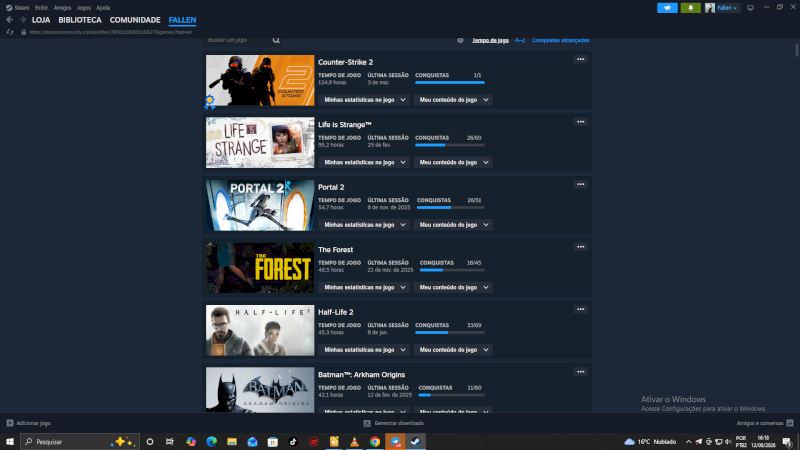Sort by Conquistas alcançadas
This screenshot has height=450, width=800.
pos(561,40)
